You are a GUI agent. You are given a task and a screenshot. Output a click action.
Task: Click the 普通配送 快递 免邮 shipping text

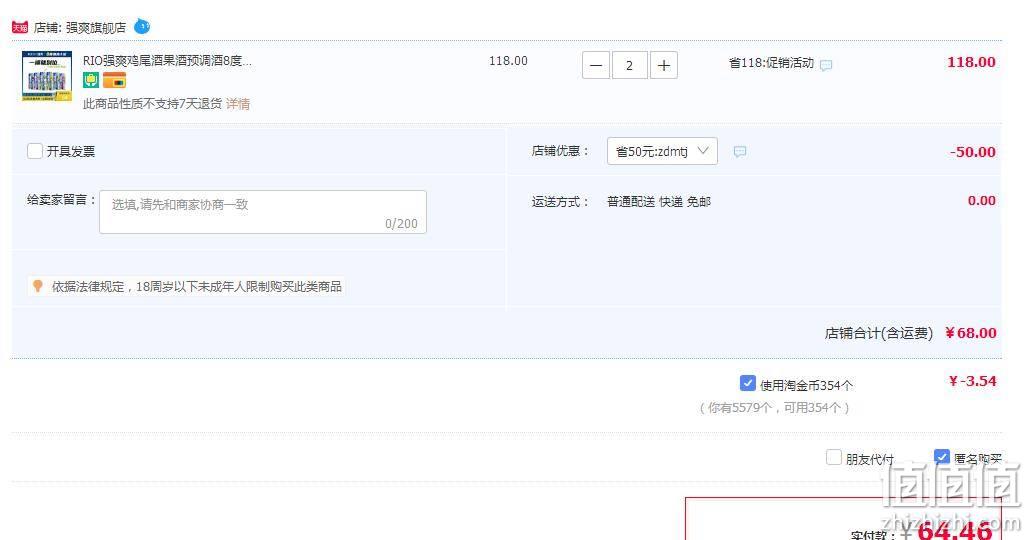(659, 202)
